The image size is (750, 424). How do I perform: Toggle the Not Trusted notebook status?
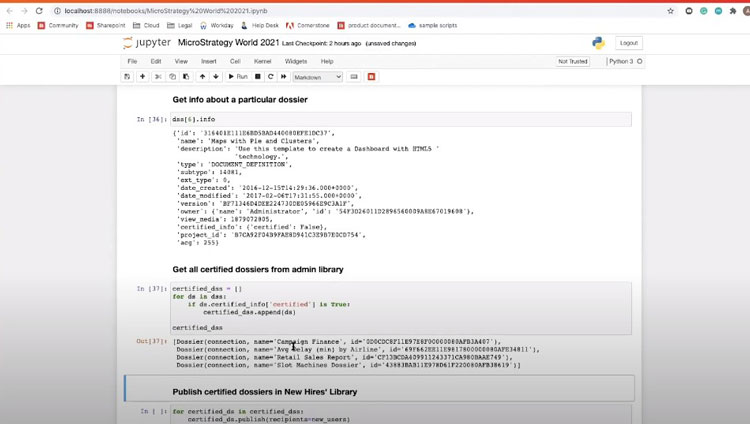(573, 61)
